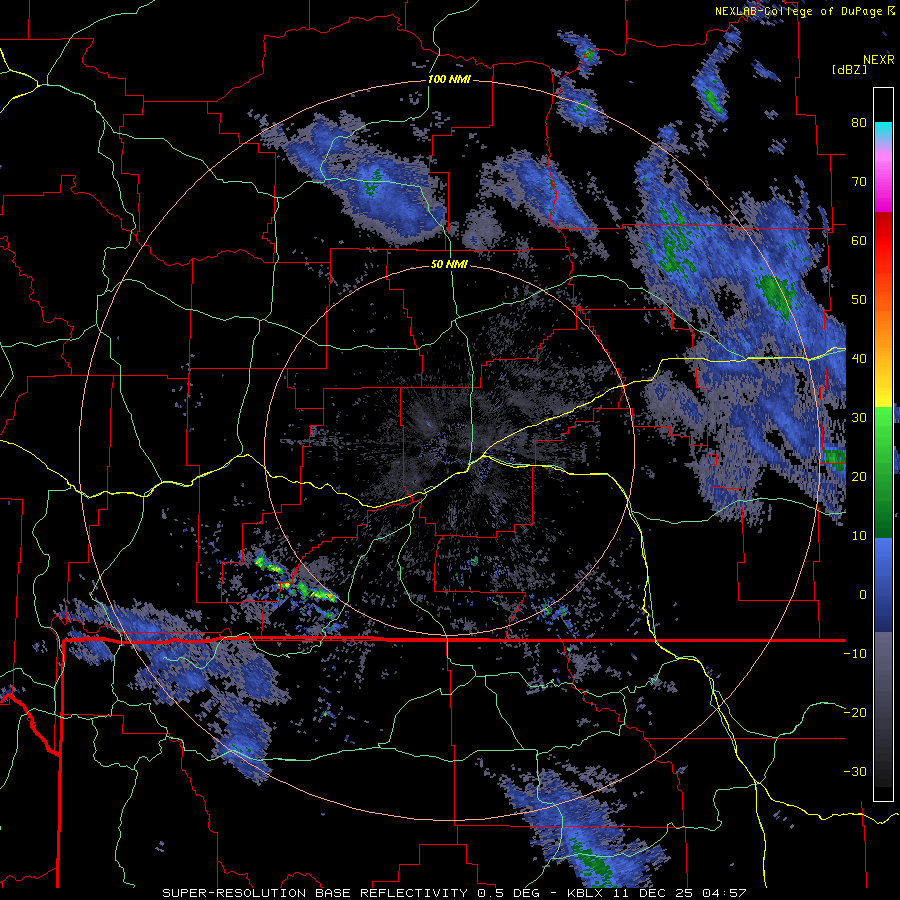This screenshot has height=900, width=900.
Task: Click the 11 DEC 25 date in the caption
Action: click(653, 893)
